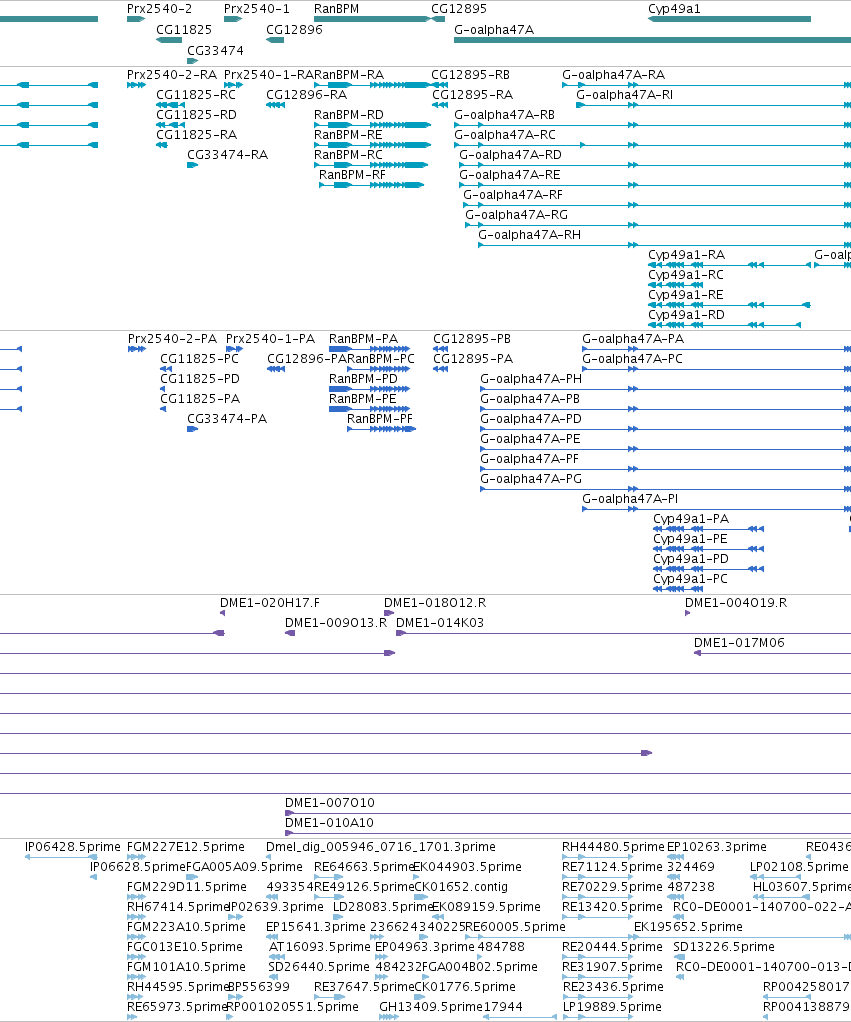Select protein G-oalpha47A-PH

click(531, 379)
